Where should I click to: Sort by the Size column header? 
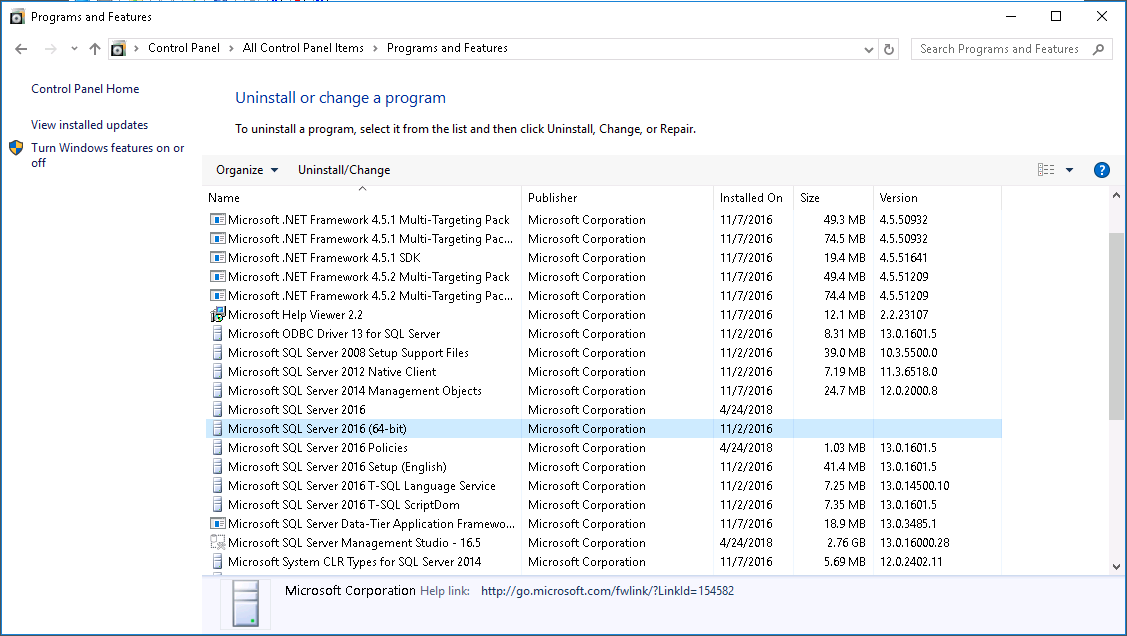click(x=833, y=198)
